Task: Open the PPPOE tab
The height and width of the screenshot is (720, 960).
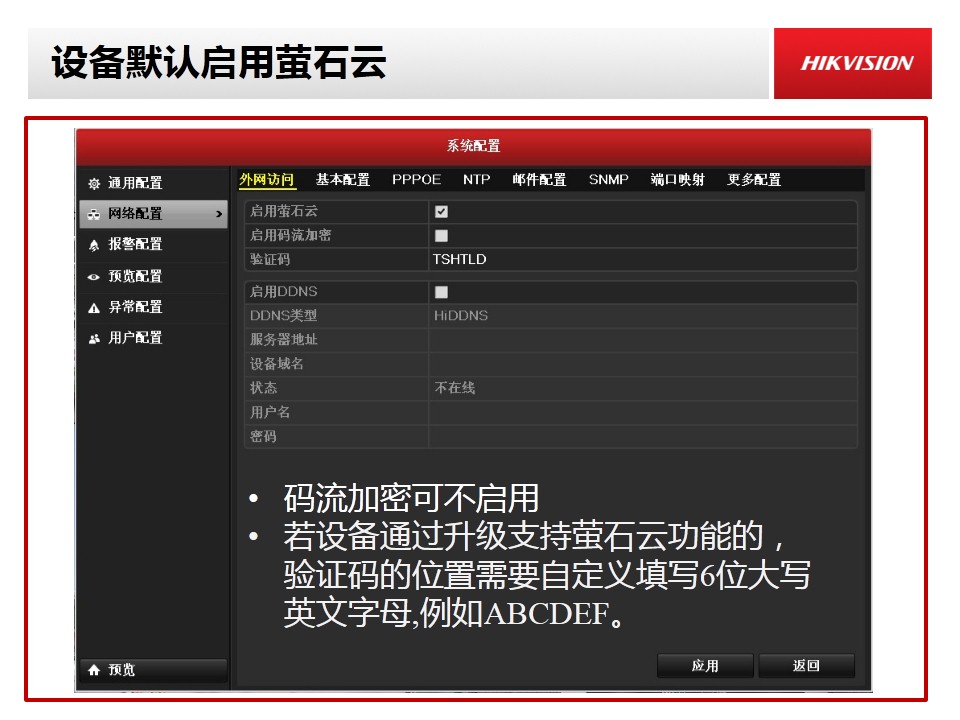Action: coord(416,180)
